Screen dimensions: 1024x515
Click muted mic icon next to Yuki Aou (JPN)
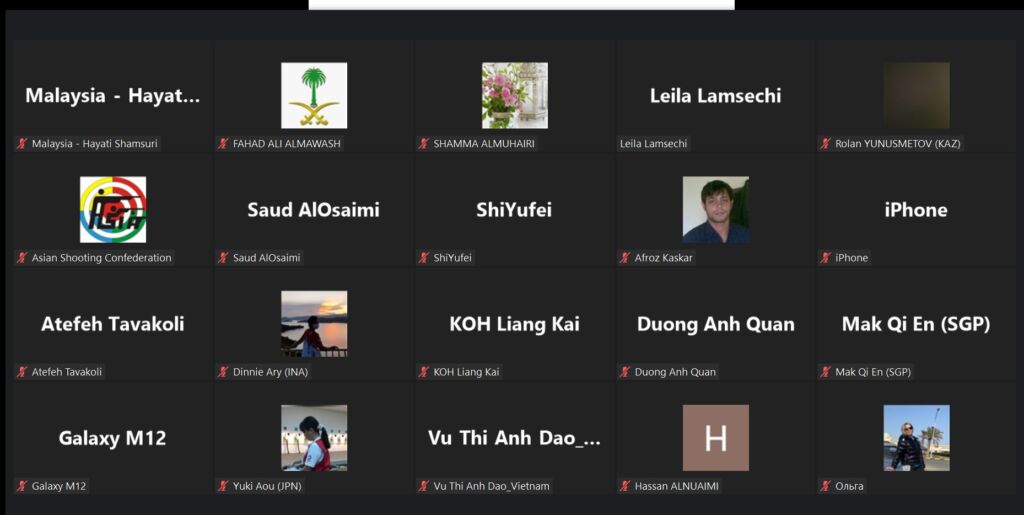[x=223, y=486]
